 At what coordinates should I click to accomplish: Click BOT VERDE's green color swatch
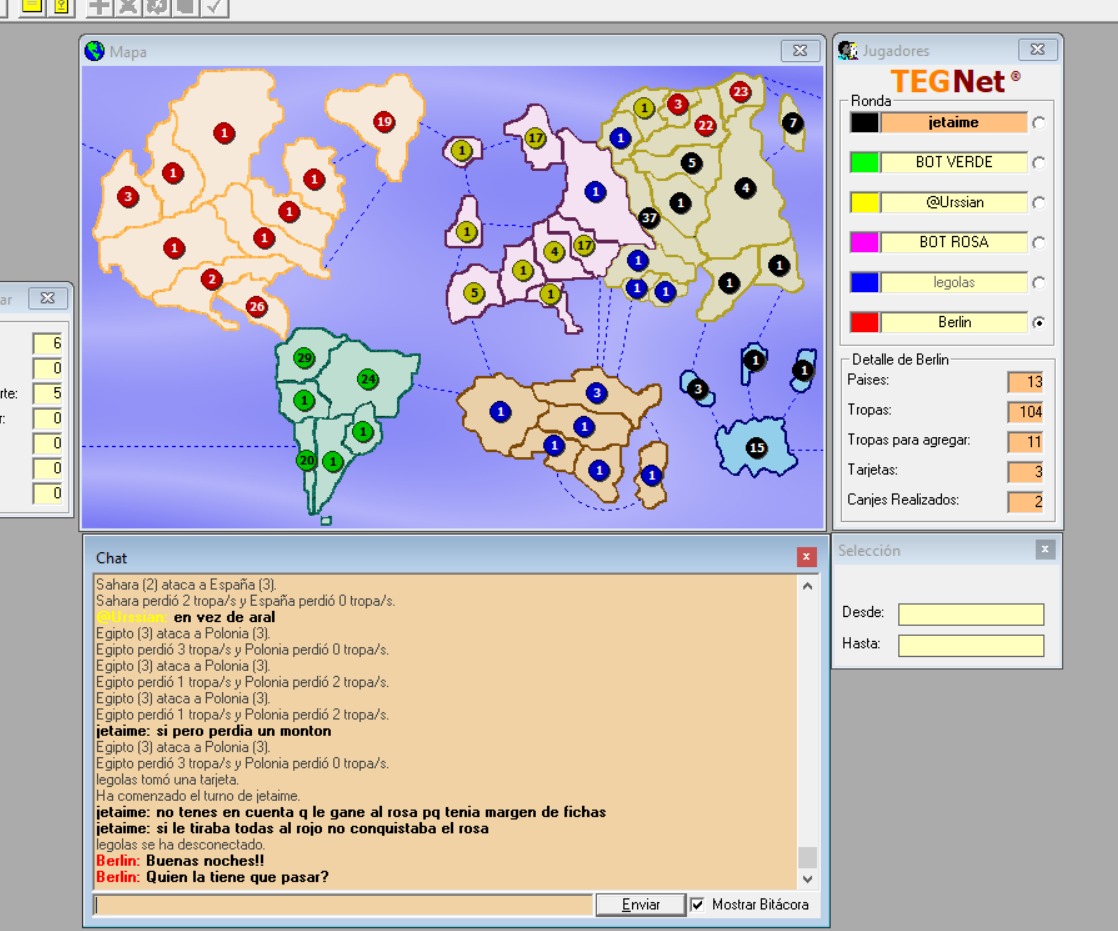864,163
